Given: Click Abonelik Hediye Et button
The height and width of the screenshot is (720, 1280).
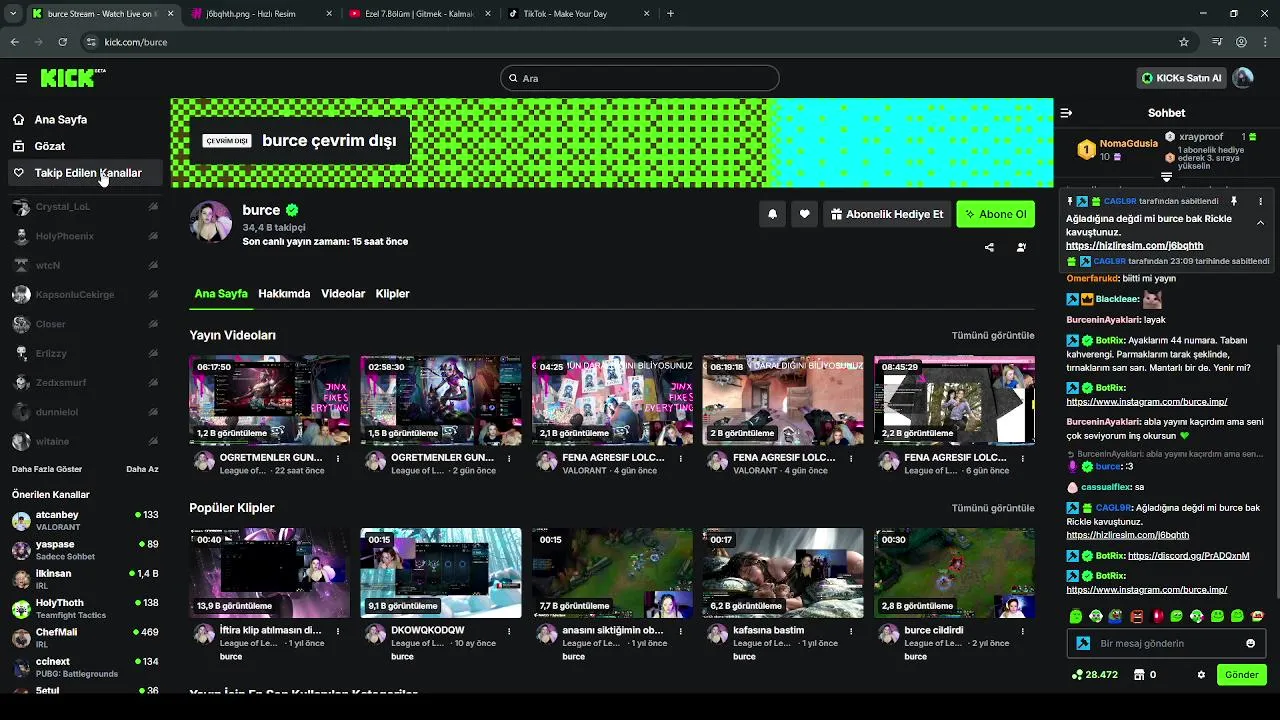Looking at the screenshot, I should (887, 214).
